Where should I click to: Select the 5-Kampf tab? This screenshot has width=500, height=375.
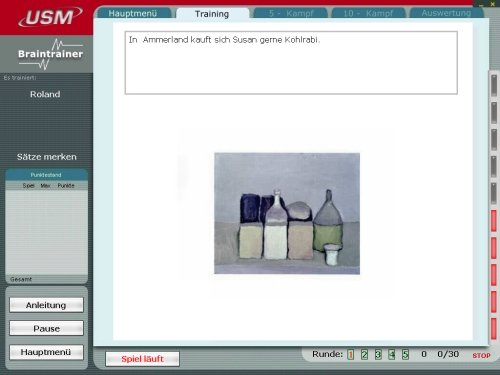coord(291,13)
